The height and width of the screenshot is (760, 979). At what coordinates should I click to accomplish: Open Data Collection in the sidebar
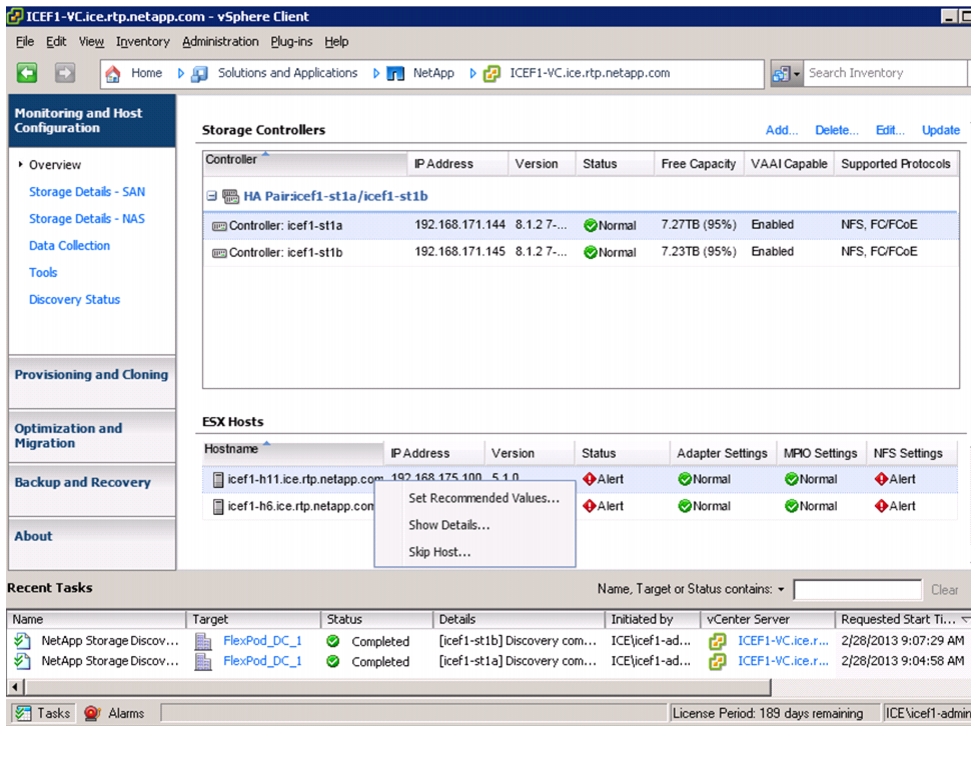(x=69, y=246)
